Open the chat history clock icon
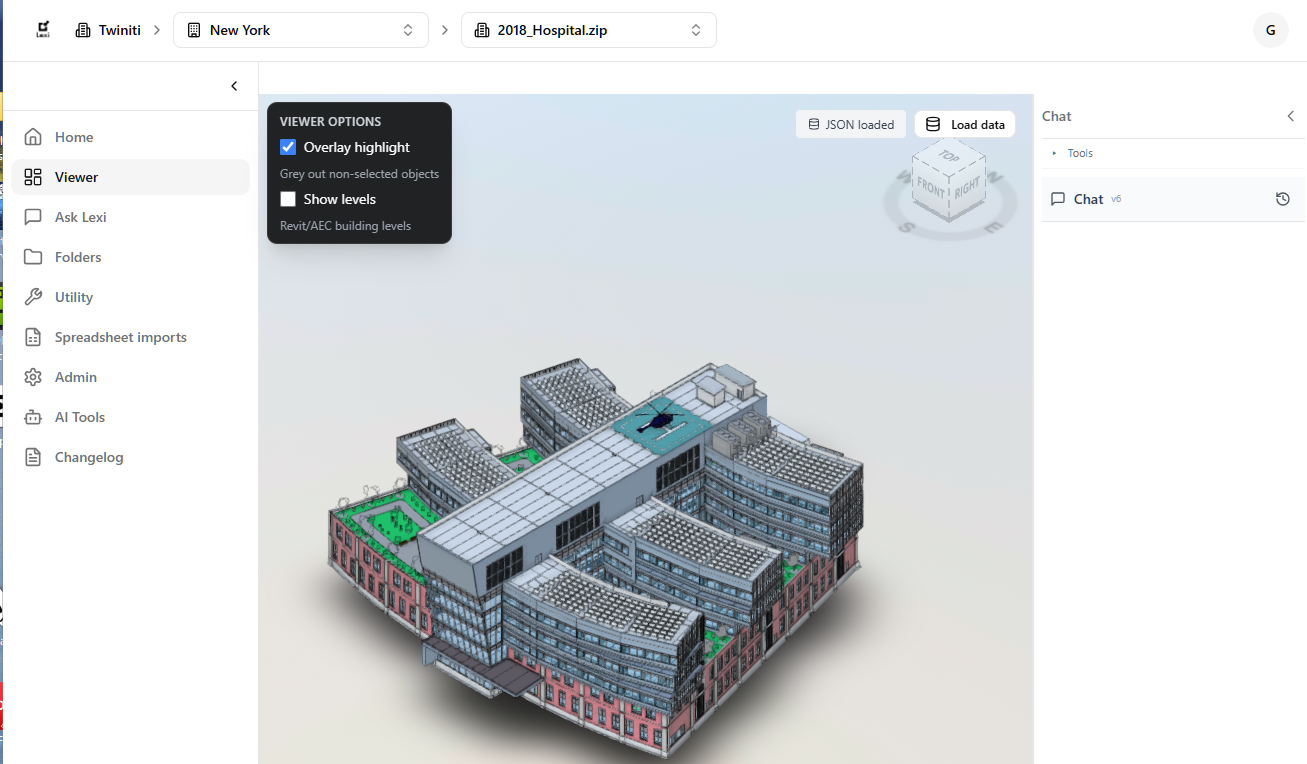1307x764 pixels. (x=1283, y=199)
